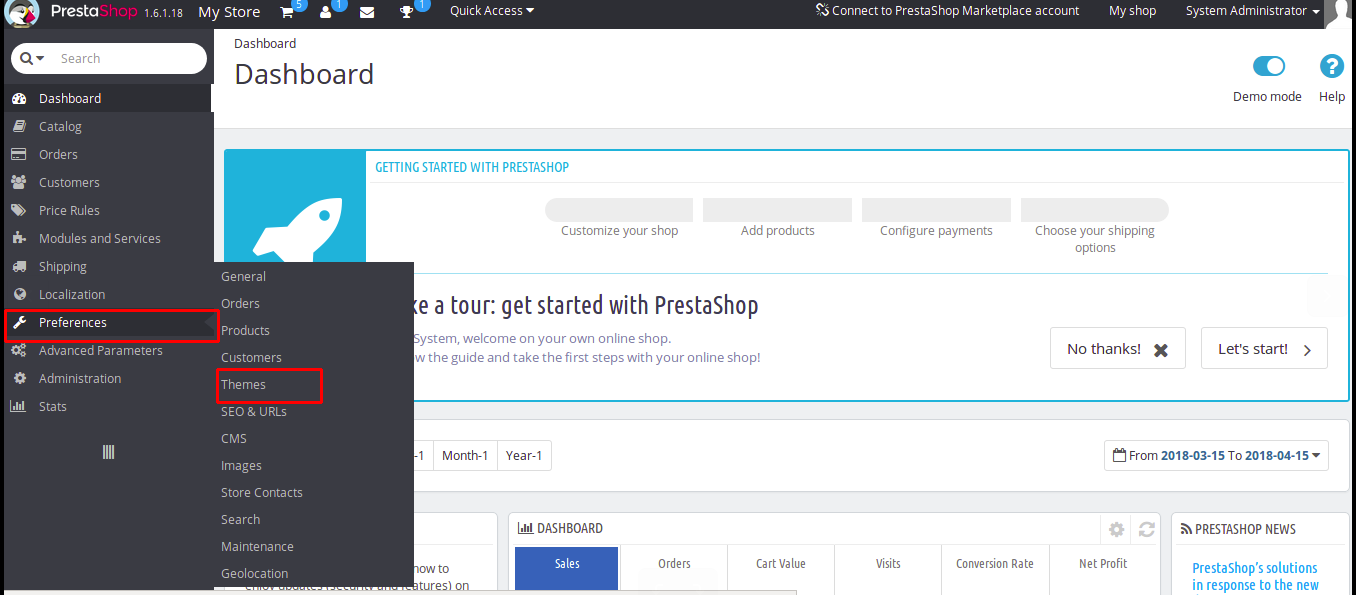
Task: Click the Add products progress bar
Action: click(x=777, y=210)
